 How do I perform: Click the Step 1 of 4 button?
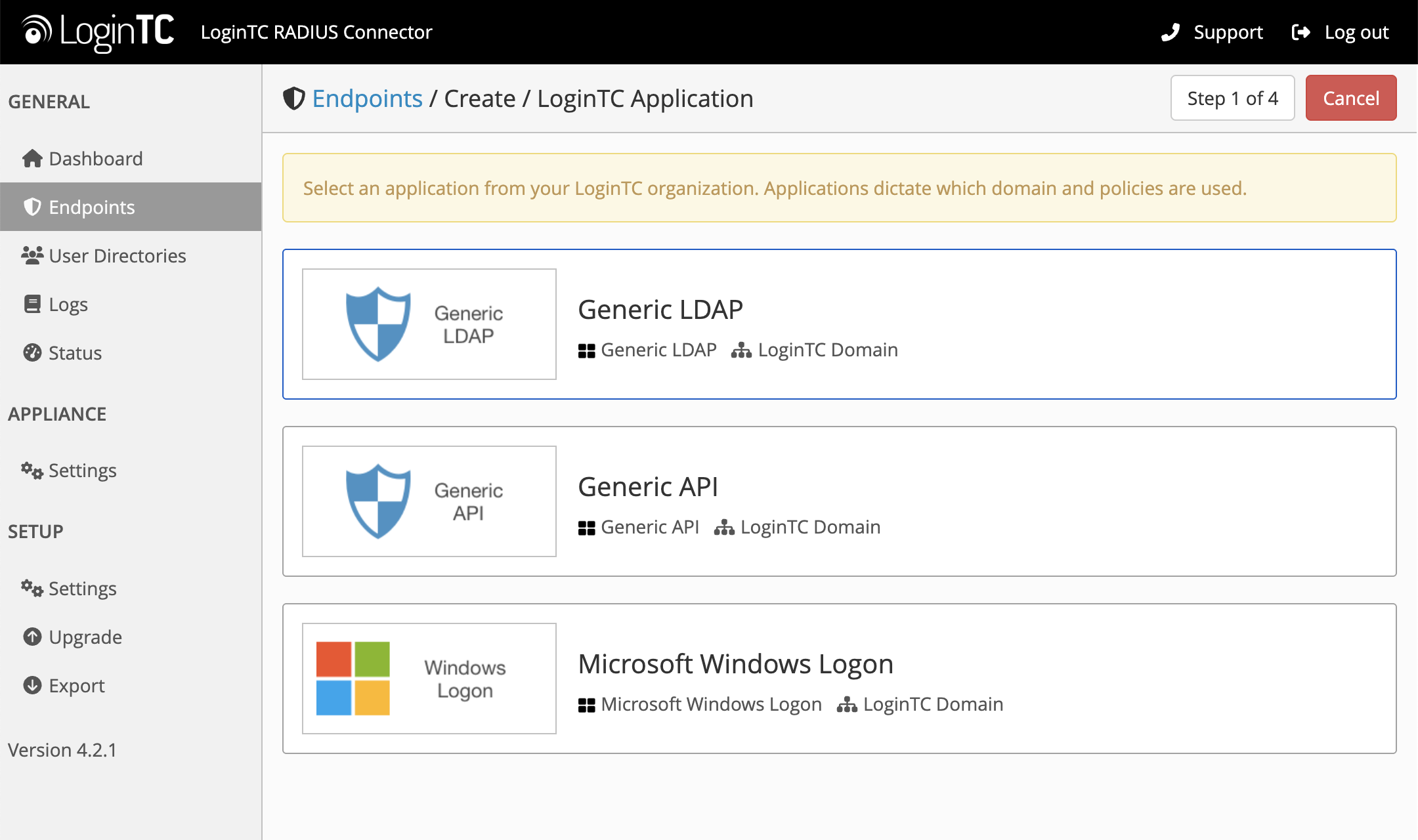tap(1232, 98)
